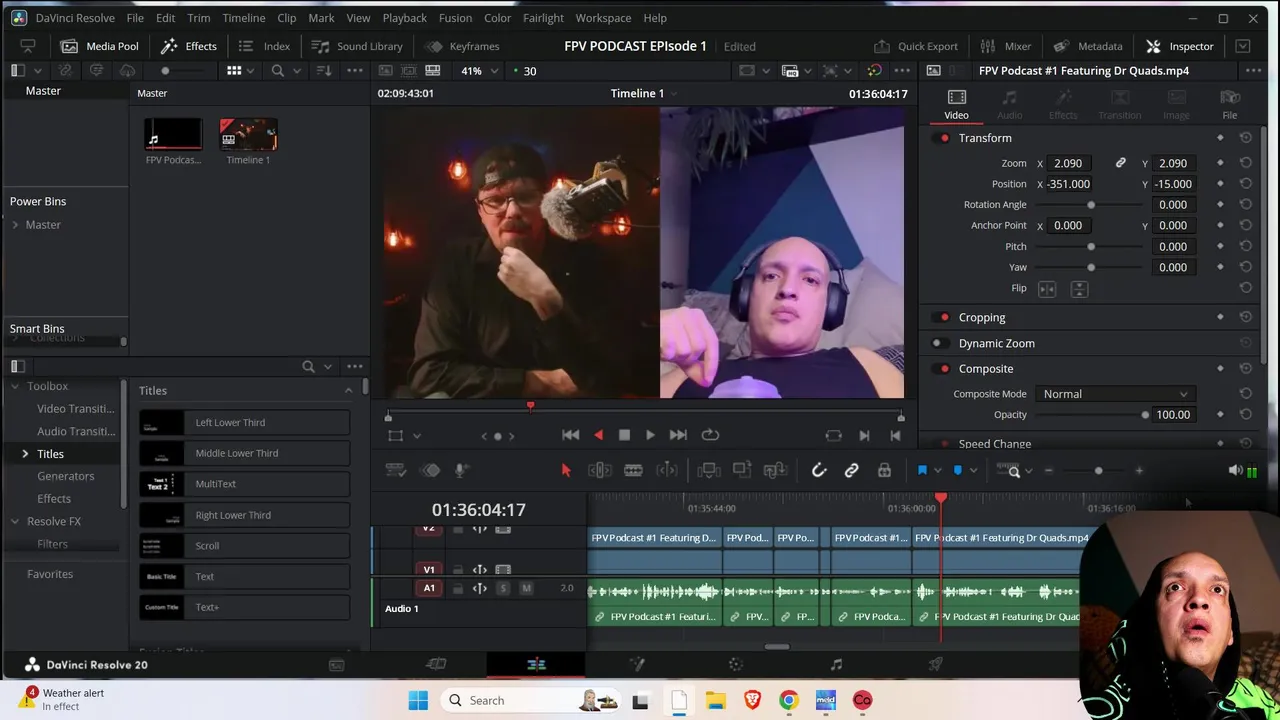The width and height of the screenshot is (1280, 720).
Task: Click the search magnifier in Effects panel
Action: tap(308, 367)
